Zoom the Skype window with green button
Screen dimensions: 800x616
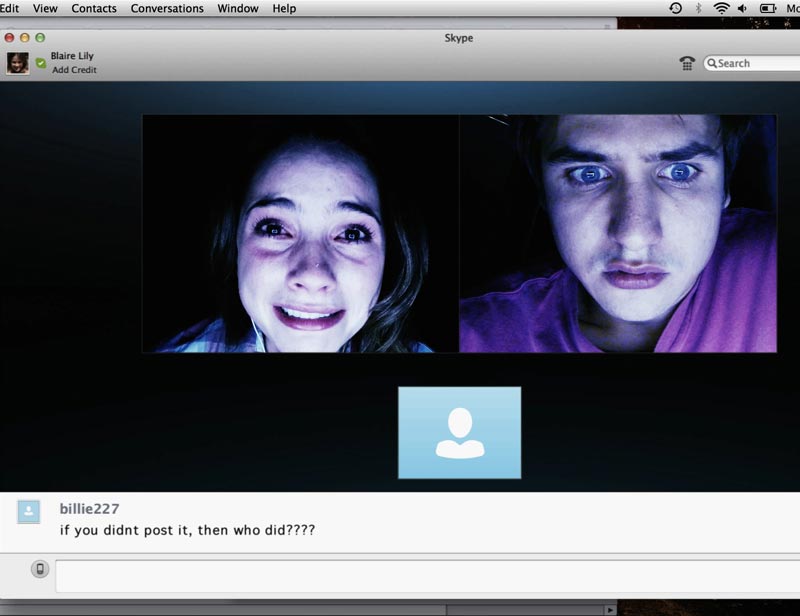(x=40, y=38)
